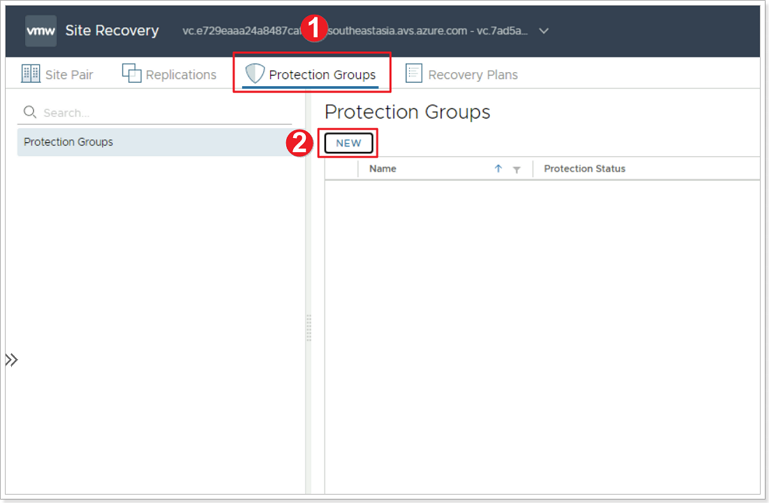This screenshot has height=503, width=769.
Task: Switch to the Replications tab
Action: coord(169,75)
